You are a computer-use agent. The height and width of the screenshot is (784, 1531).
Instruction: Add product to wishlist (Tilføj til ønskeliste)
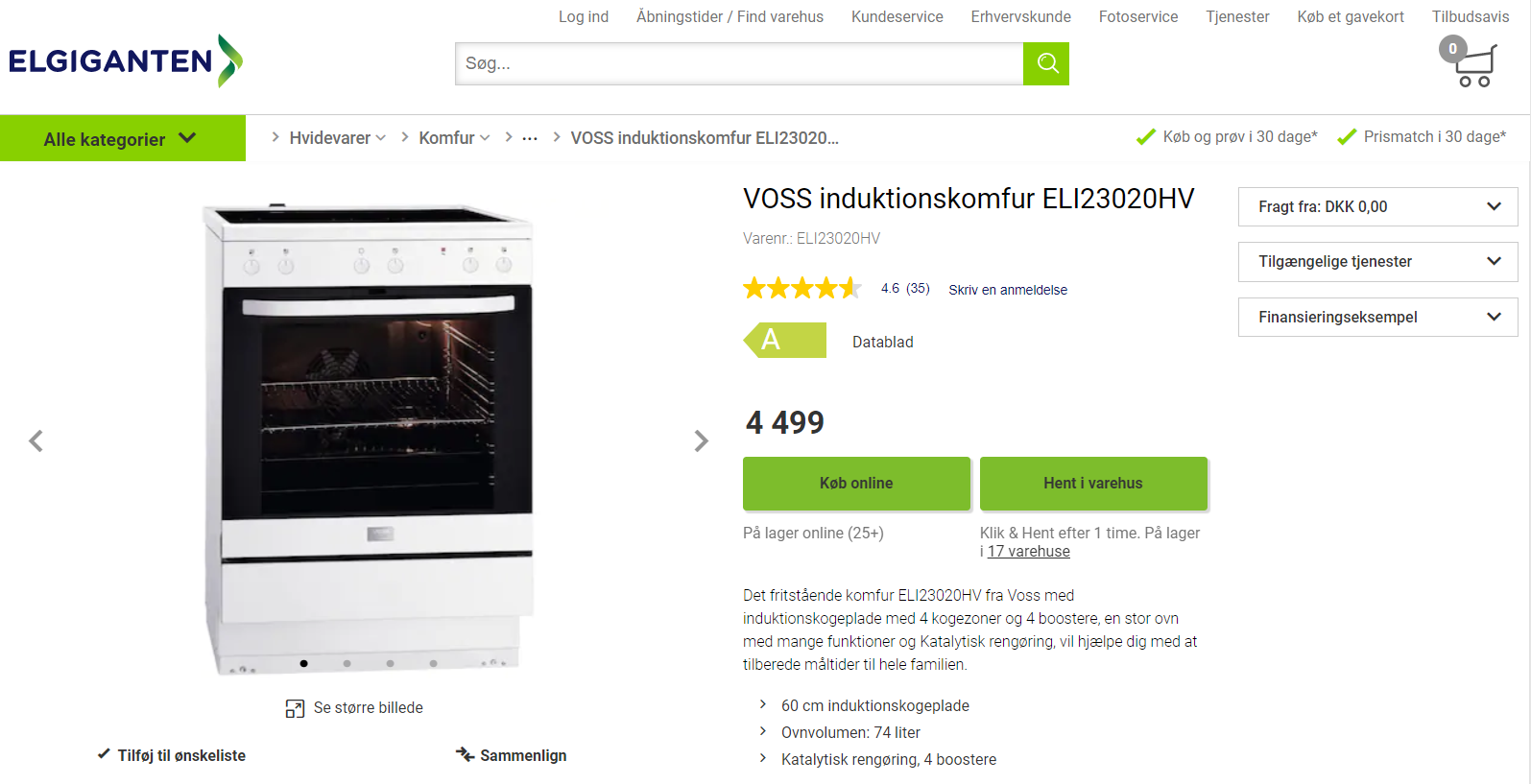[x=172, y=755]
